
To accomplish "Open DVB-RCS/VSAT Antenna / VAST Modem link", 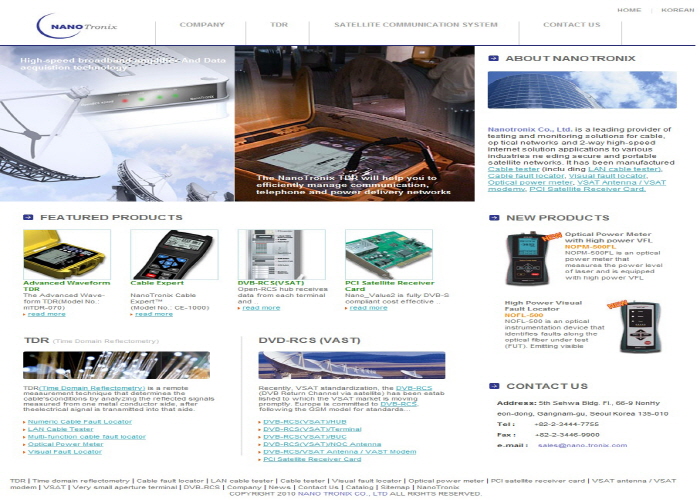I will point(340,452).
